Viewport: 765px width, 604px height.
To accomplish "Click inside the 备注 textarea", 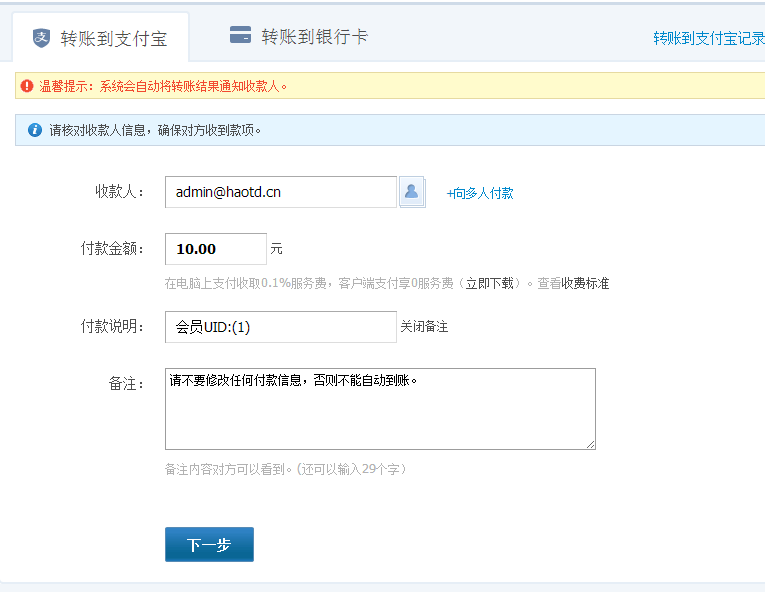I will (380, 409).
